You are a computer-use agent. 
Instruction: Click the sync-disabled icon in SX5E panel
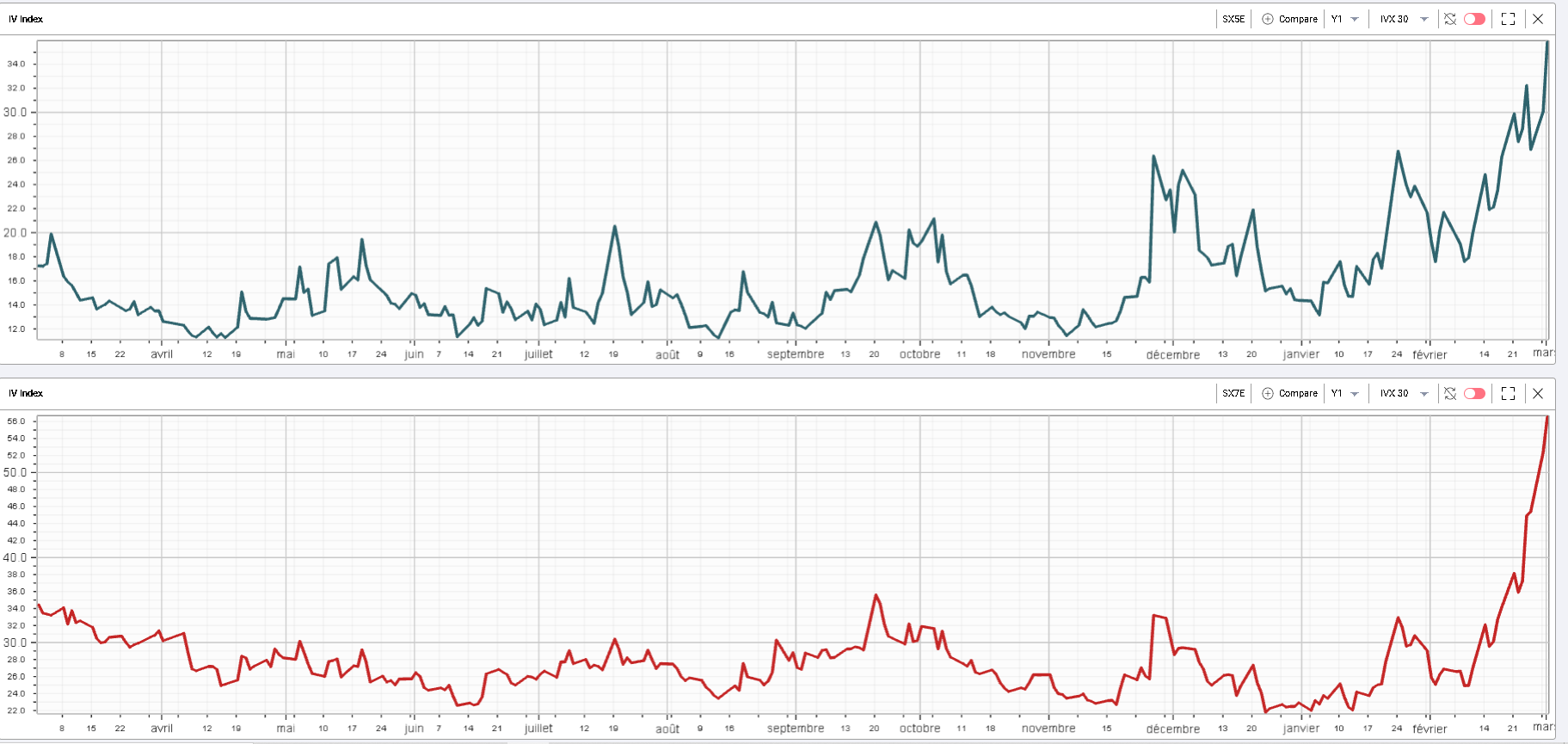click(1450, 19)
